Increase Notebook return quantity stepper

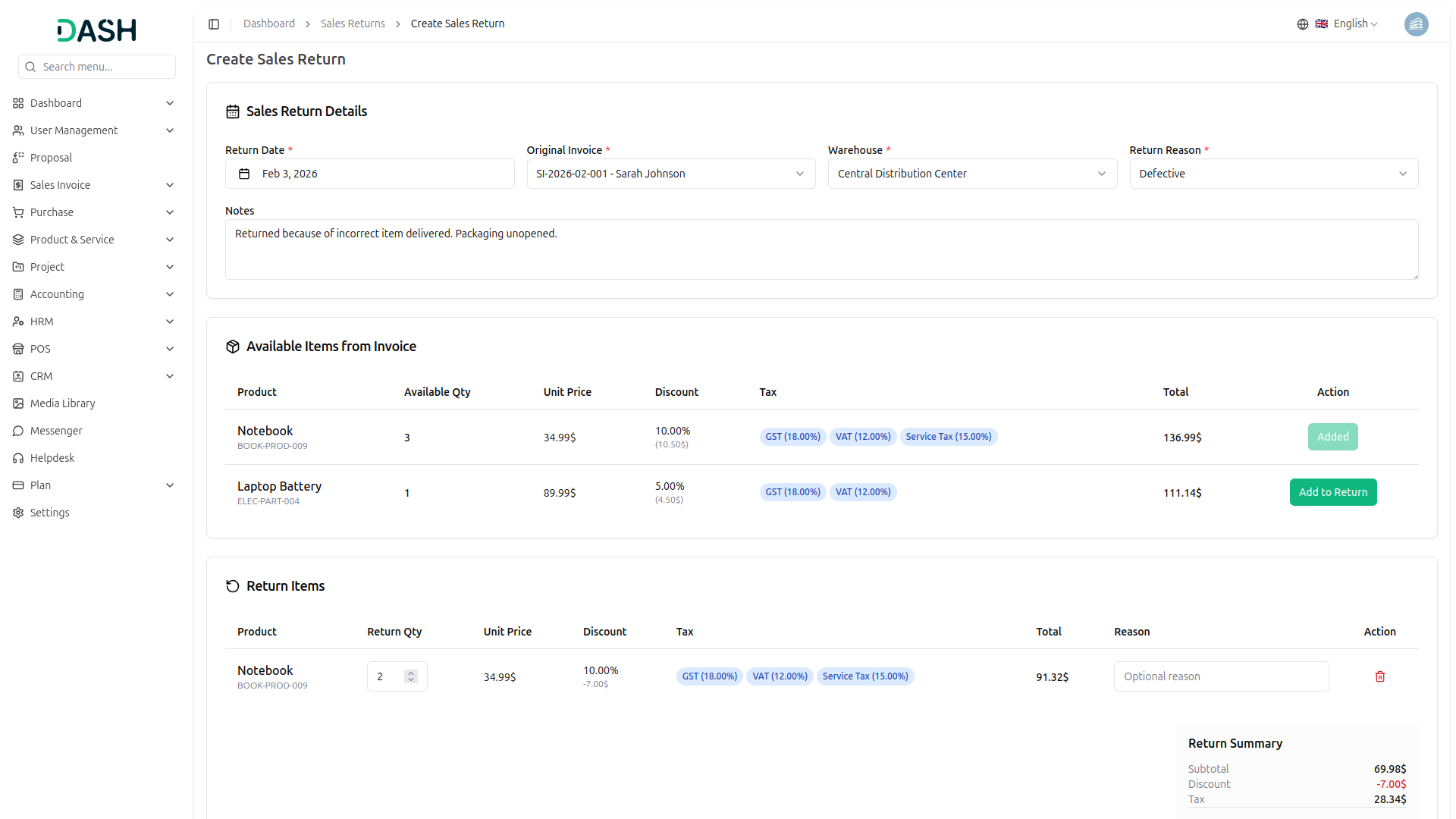tap(411, 673)
